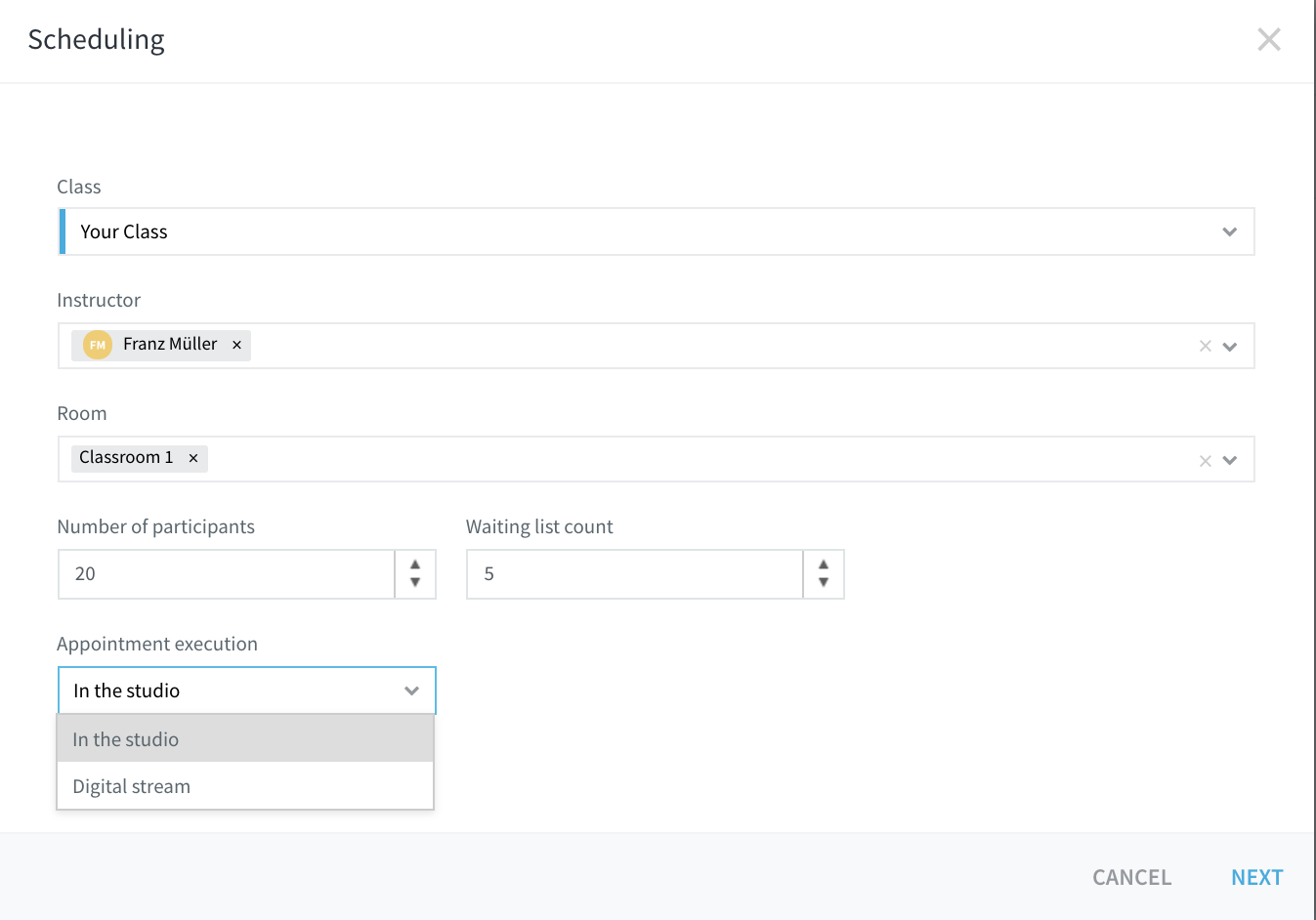This screenshot has width=1316, height=920.
Task: Click the Number of participants label
Action: pyautogui.click(x=156, y=526)
